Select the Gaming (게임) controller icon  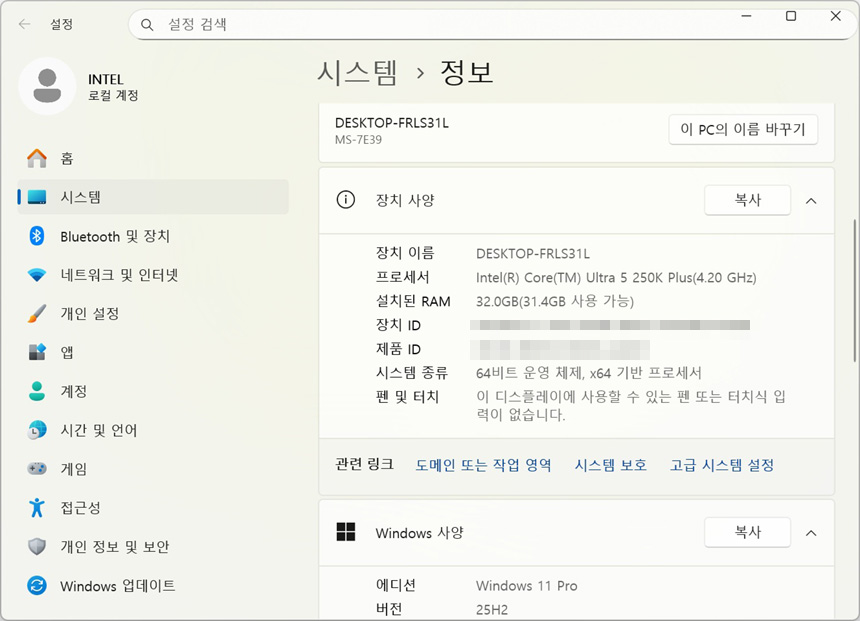click(37, 469)
